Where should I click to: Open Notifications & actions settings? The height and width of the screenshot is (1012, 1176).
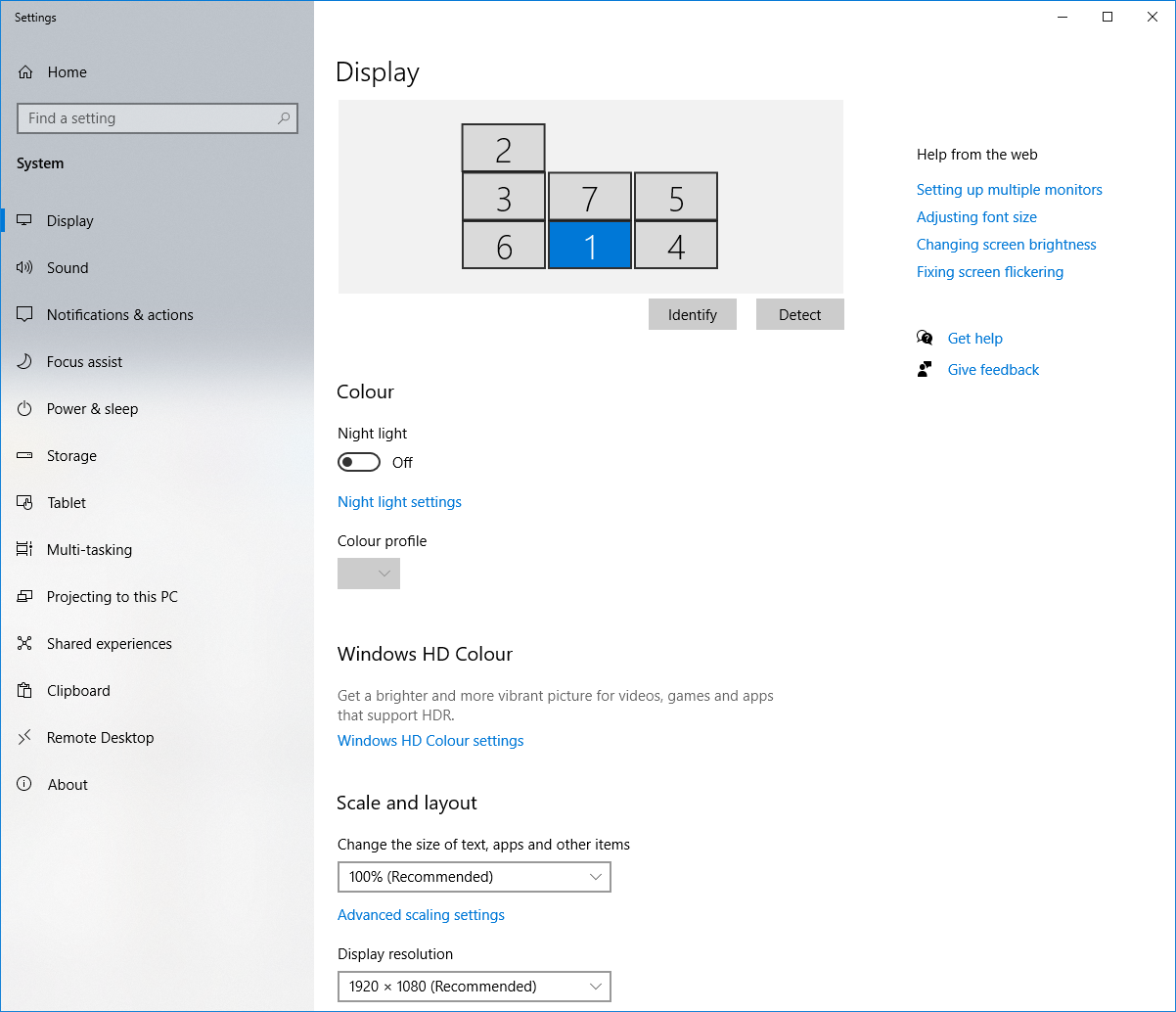tap(157, 315)
